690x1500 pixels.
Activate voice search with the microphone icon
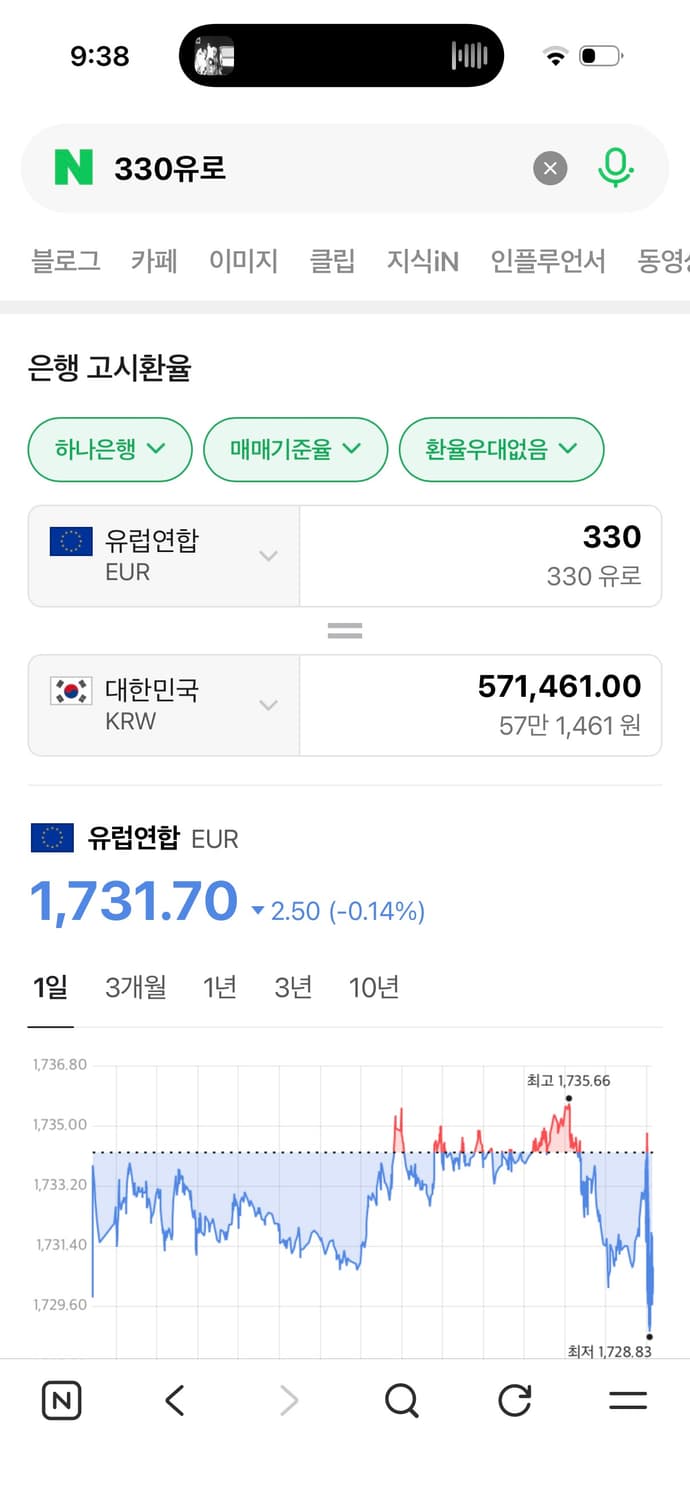(x=617, y=168)
